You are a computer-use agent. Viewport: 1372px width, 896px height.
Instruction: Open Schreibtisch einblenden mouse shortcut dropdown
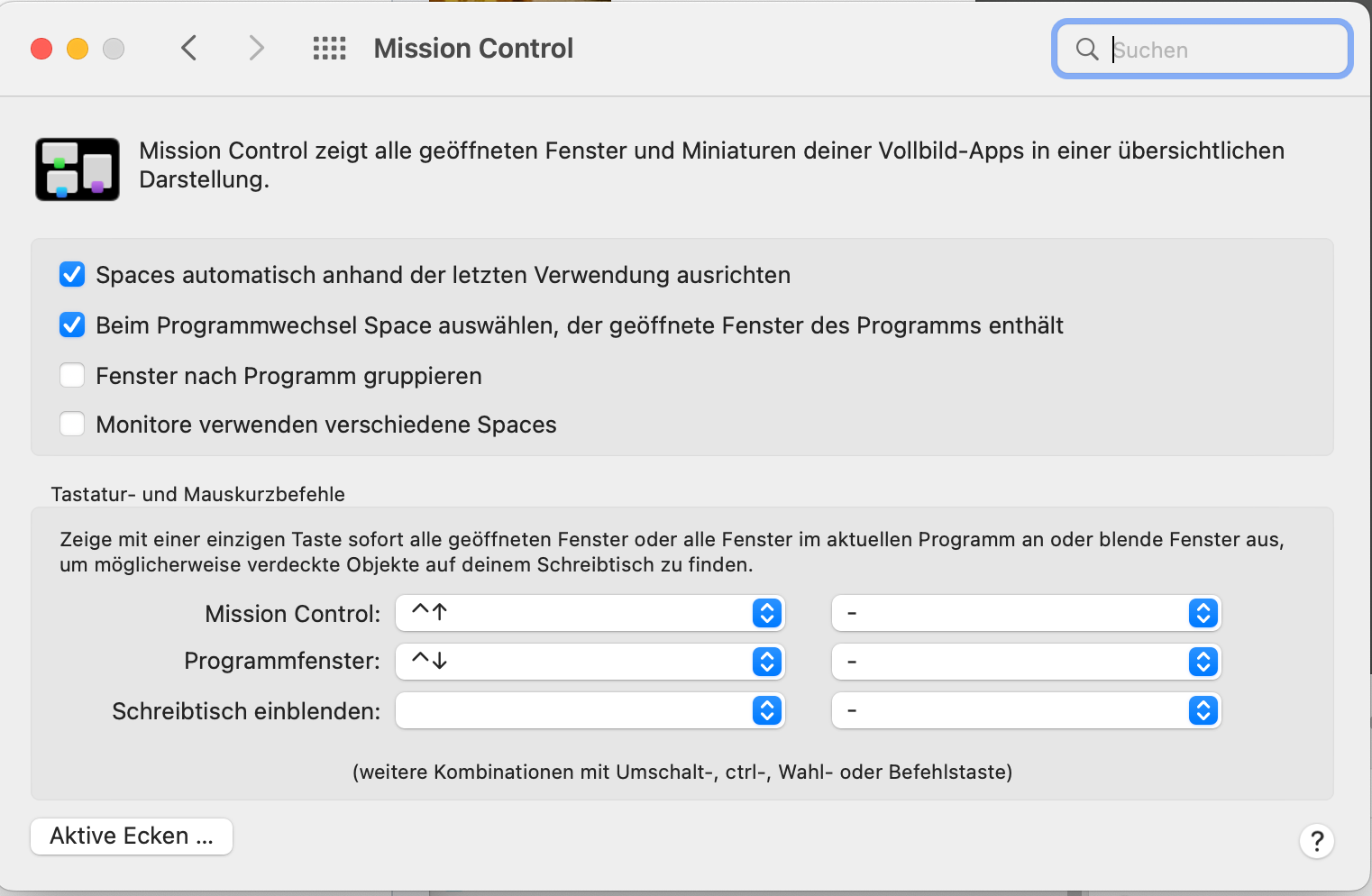[1026, 710]
